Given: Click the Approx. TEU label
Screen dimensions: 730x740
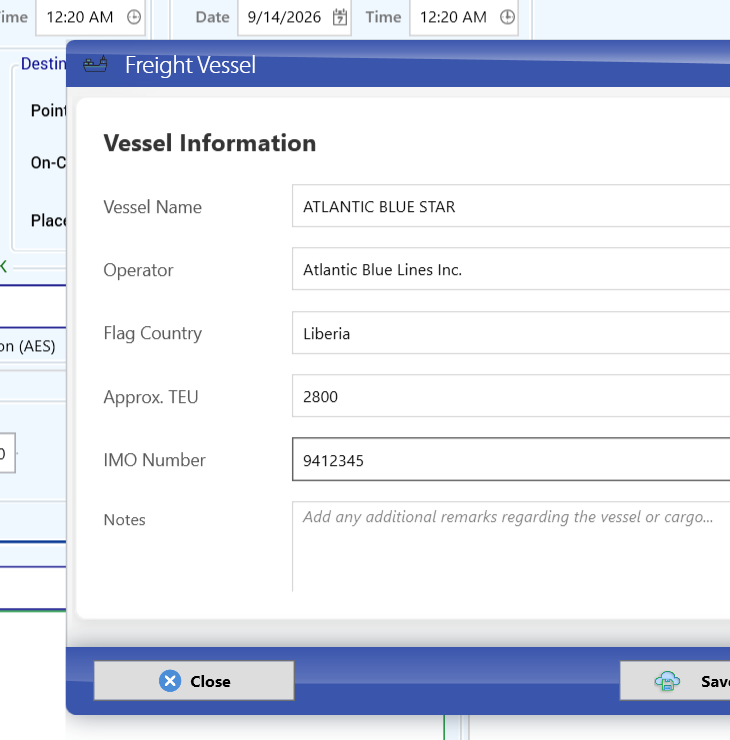Looking at the screenshot, I should (151, 397).
